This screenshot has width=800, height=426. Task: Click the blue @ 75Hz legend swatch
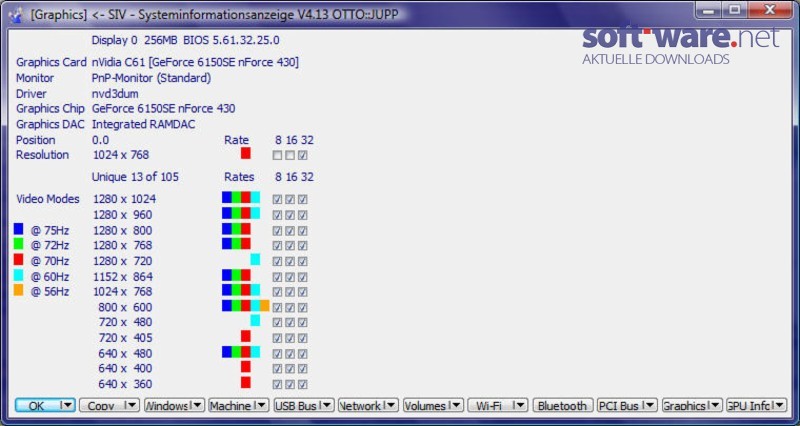coord(18,229)
